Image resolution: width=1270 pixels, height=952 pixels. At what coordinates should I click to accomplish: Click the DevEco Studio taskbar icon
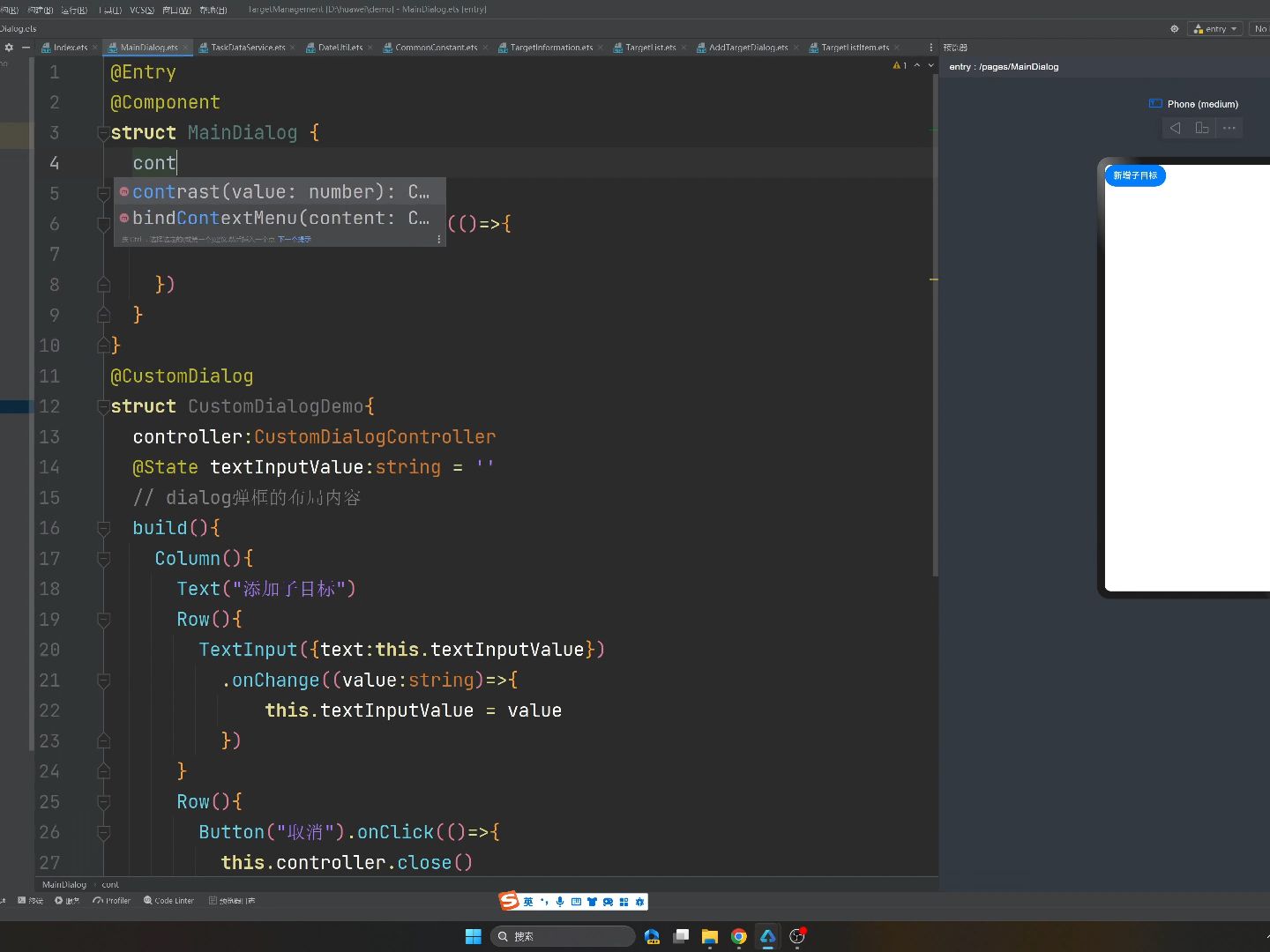pos(768,936)
